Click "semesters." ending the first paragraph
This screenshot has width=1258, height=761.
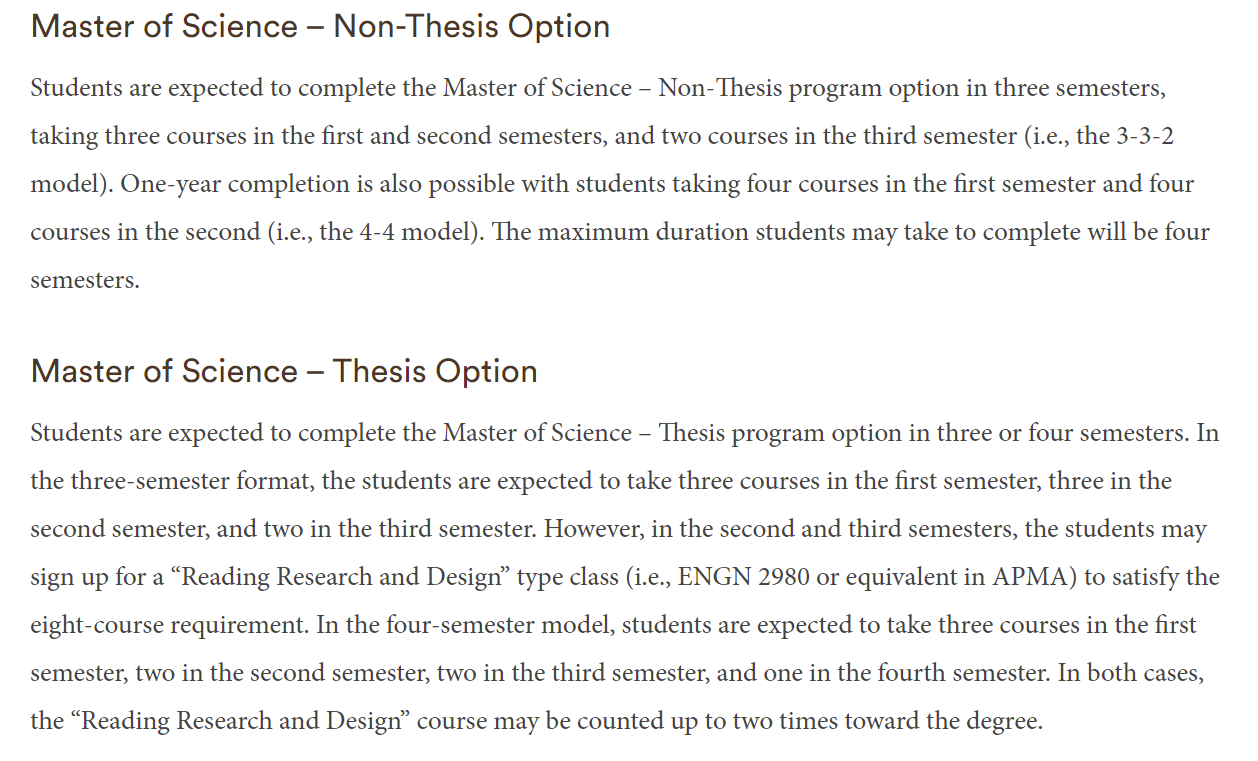85,280
